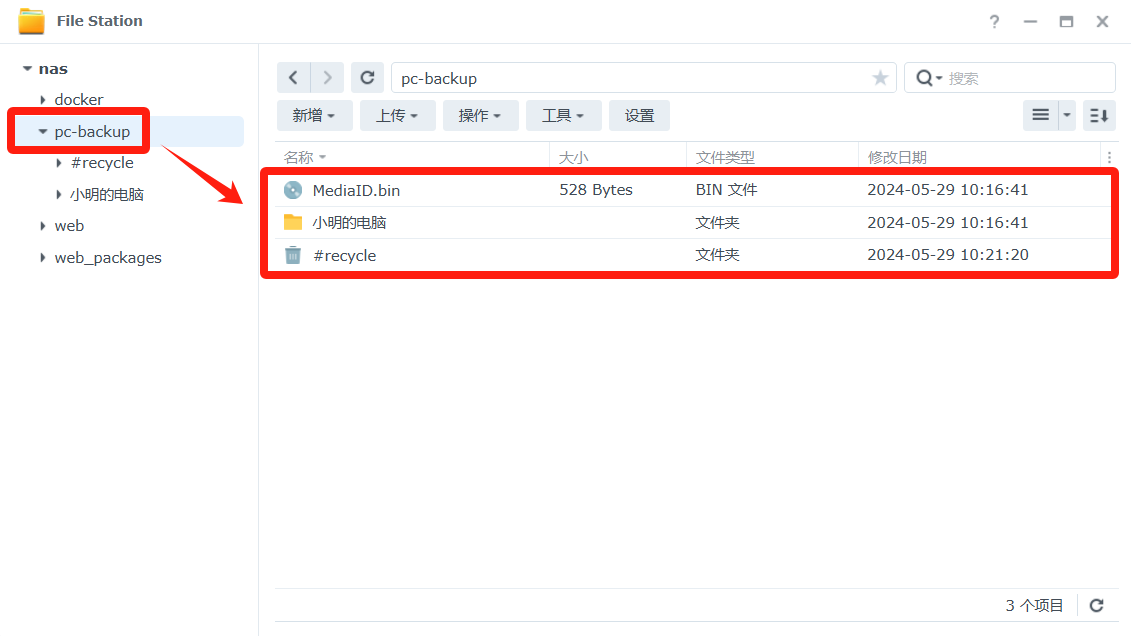Expand the web_packages folder arrow

[x=43, y=258]
